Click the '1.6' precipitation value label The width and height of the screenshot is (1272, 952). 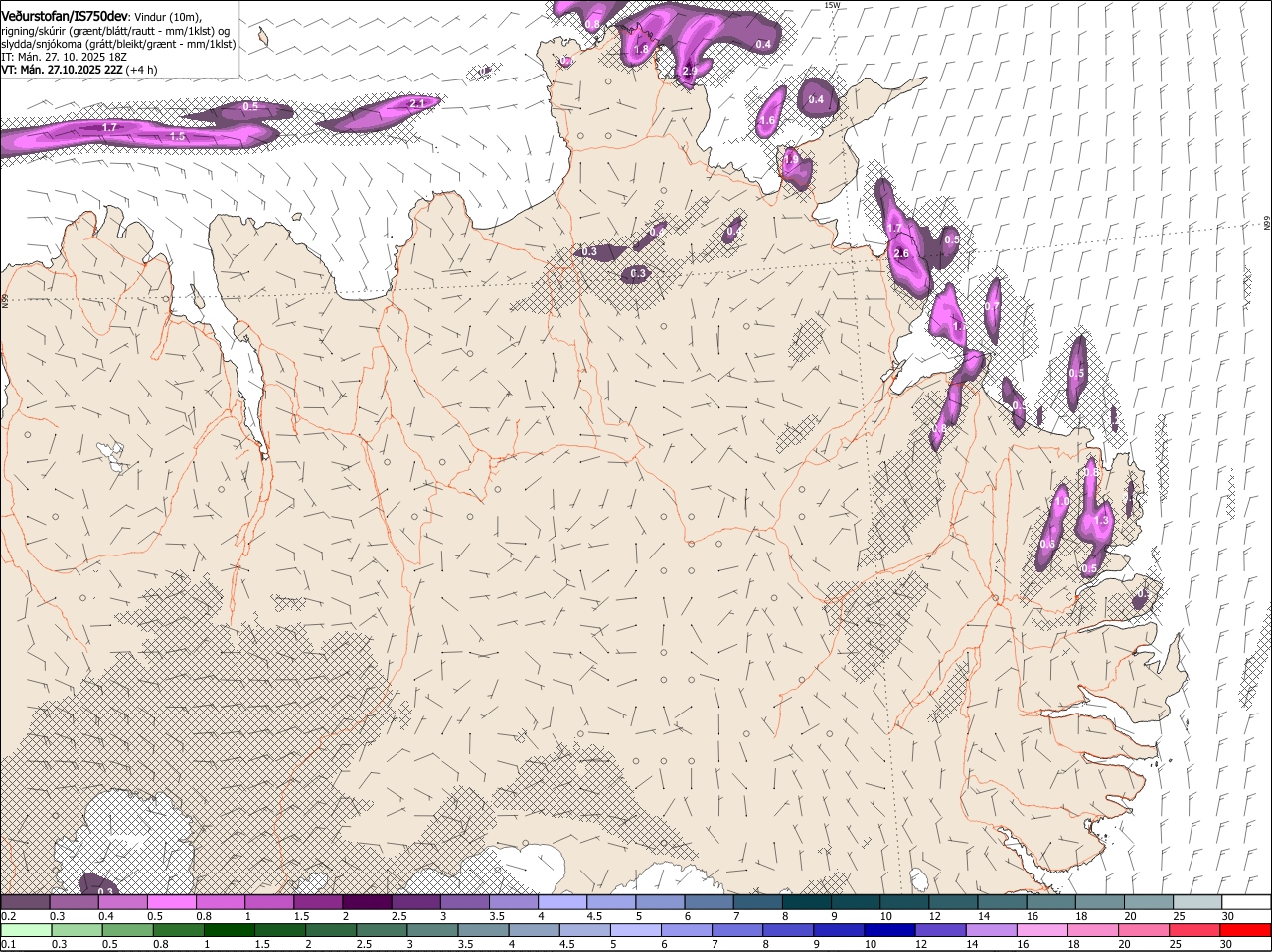point(766,121)
